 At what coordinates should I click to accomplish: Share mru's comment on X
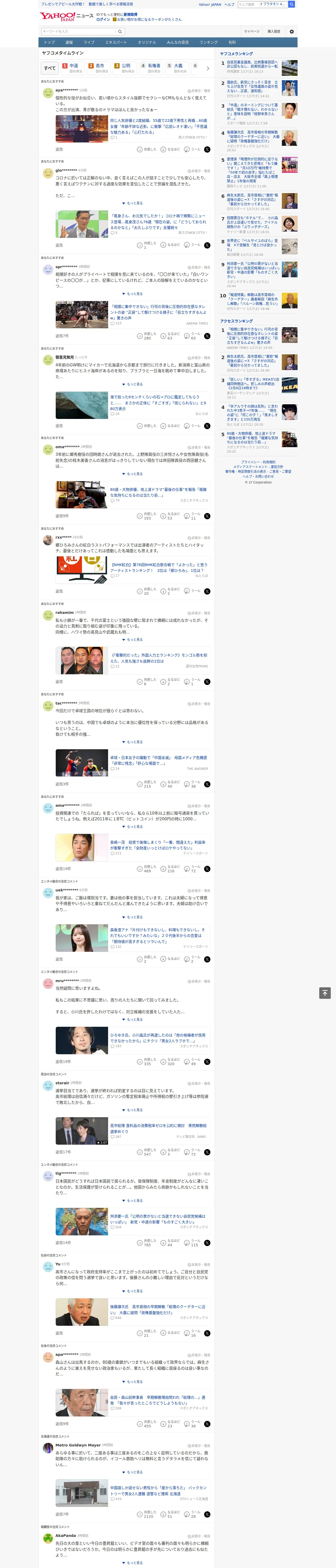[207, 1062]
